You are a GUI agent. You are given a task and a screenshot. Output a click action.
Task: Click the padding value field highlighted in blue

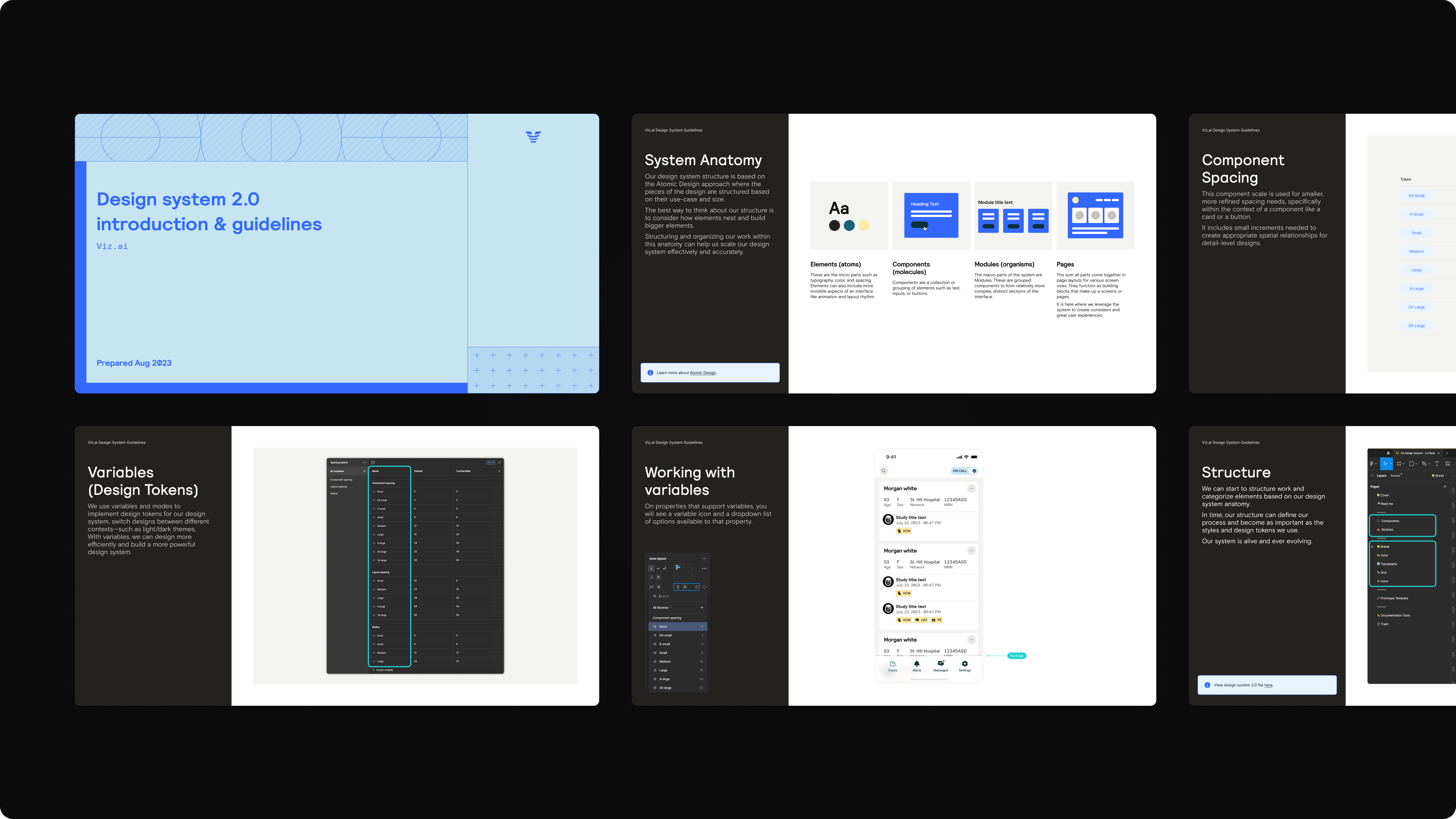click(687, 587)
